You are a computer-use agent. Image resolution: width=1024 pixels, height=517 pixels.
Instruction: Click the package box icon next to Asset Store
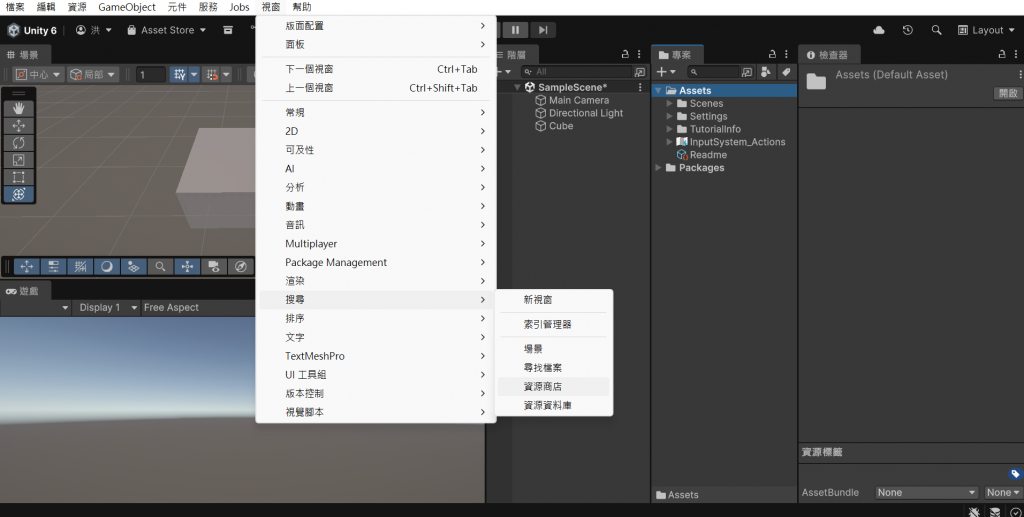(228, 30)
